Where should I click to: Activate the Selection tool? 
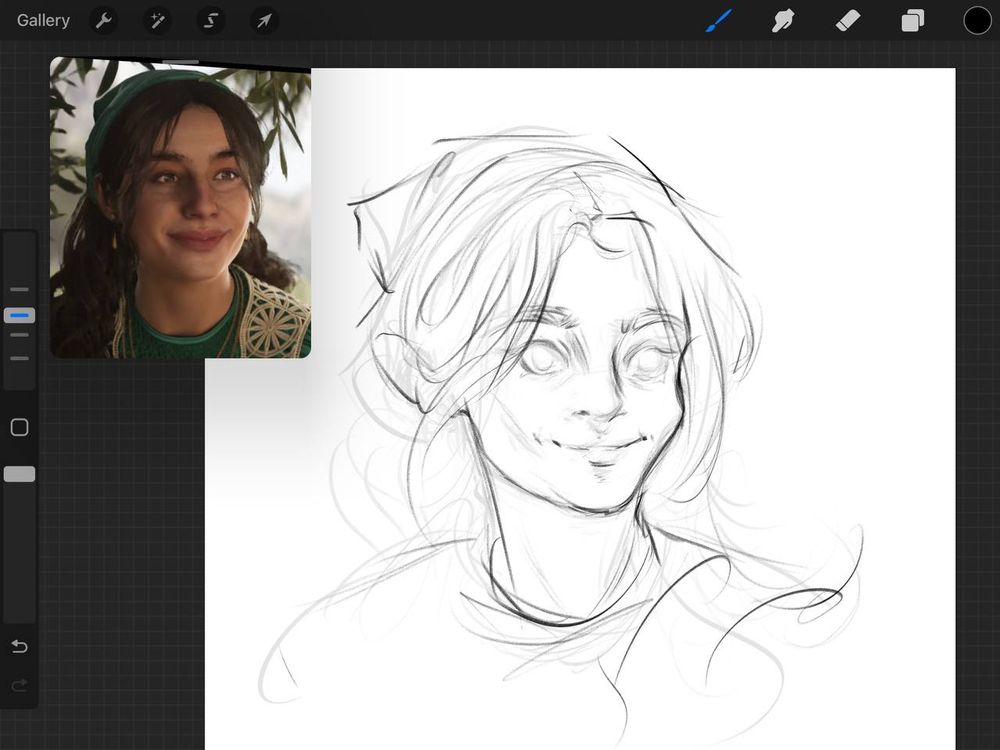click(x=210, y=21)
